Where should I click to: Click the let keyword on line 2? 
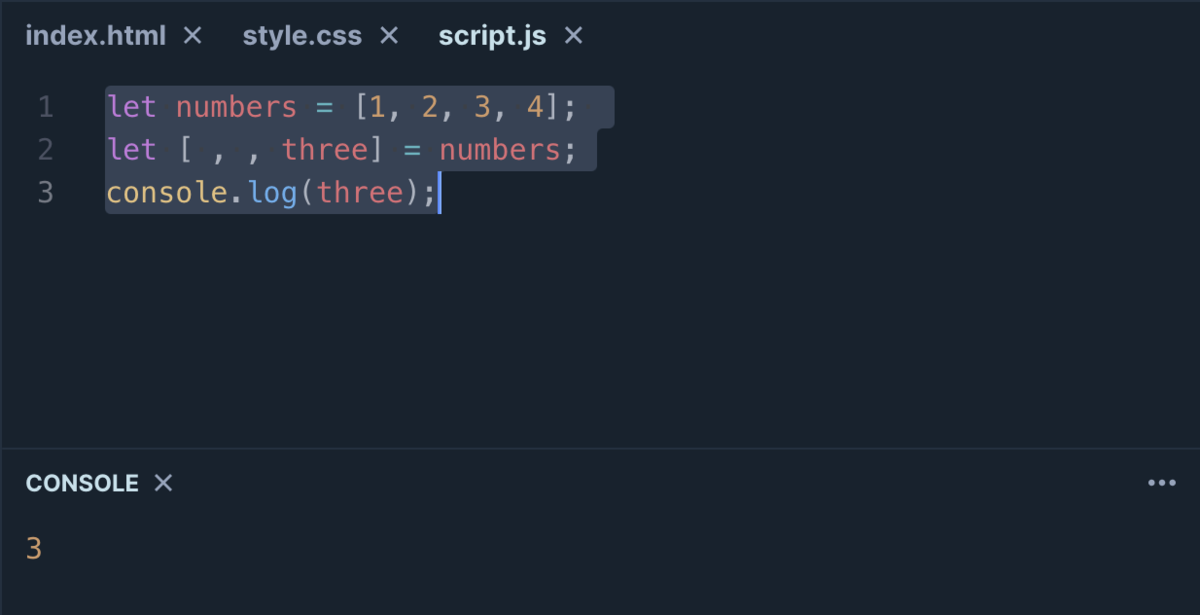(x=131, y=149)
